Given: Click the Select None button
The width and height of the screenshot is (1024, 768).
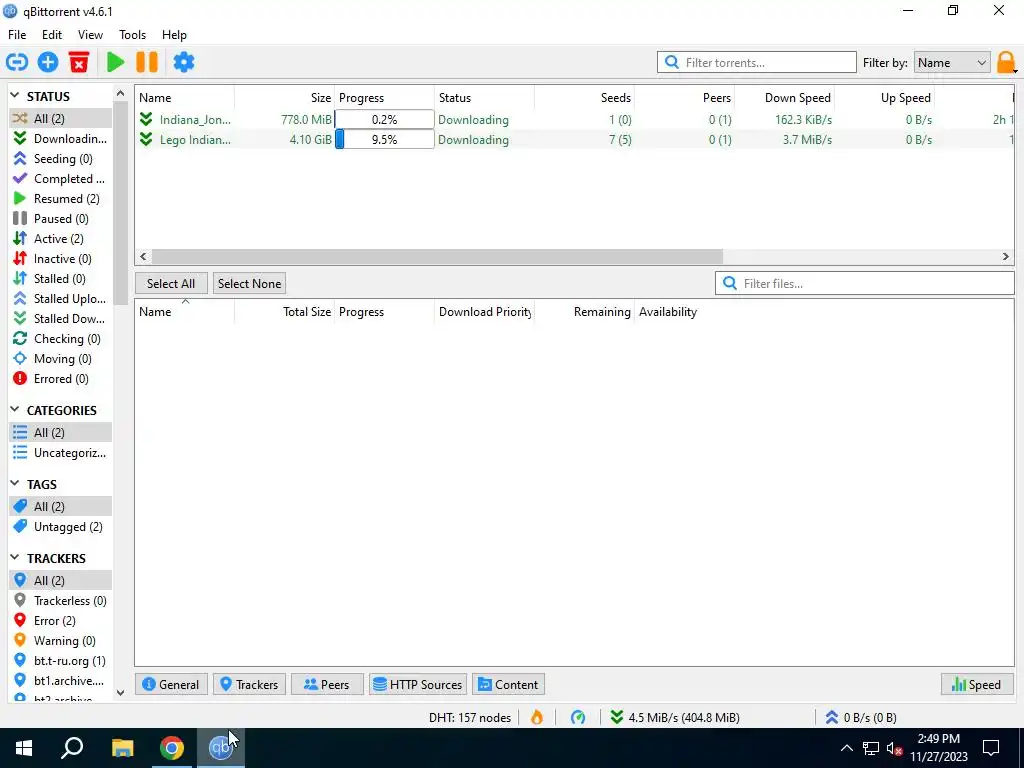Looking at the screenshot, I should pos(249,283).
